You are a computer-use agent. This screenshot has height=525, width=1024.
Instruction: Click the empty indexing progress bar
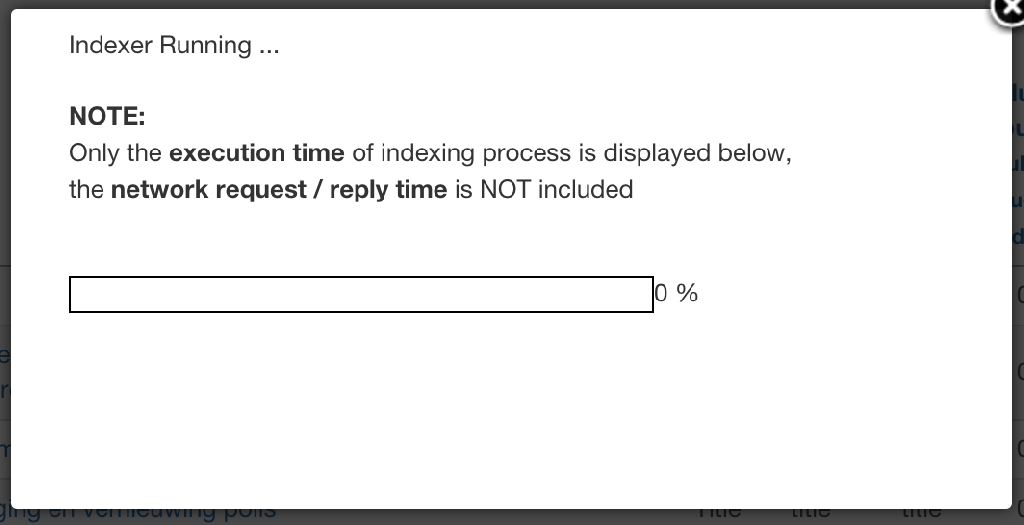pyautogui.click(x=361, y=294)
